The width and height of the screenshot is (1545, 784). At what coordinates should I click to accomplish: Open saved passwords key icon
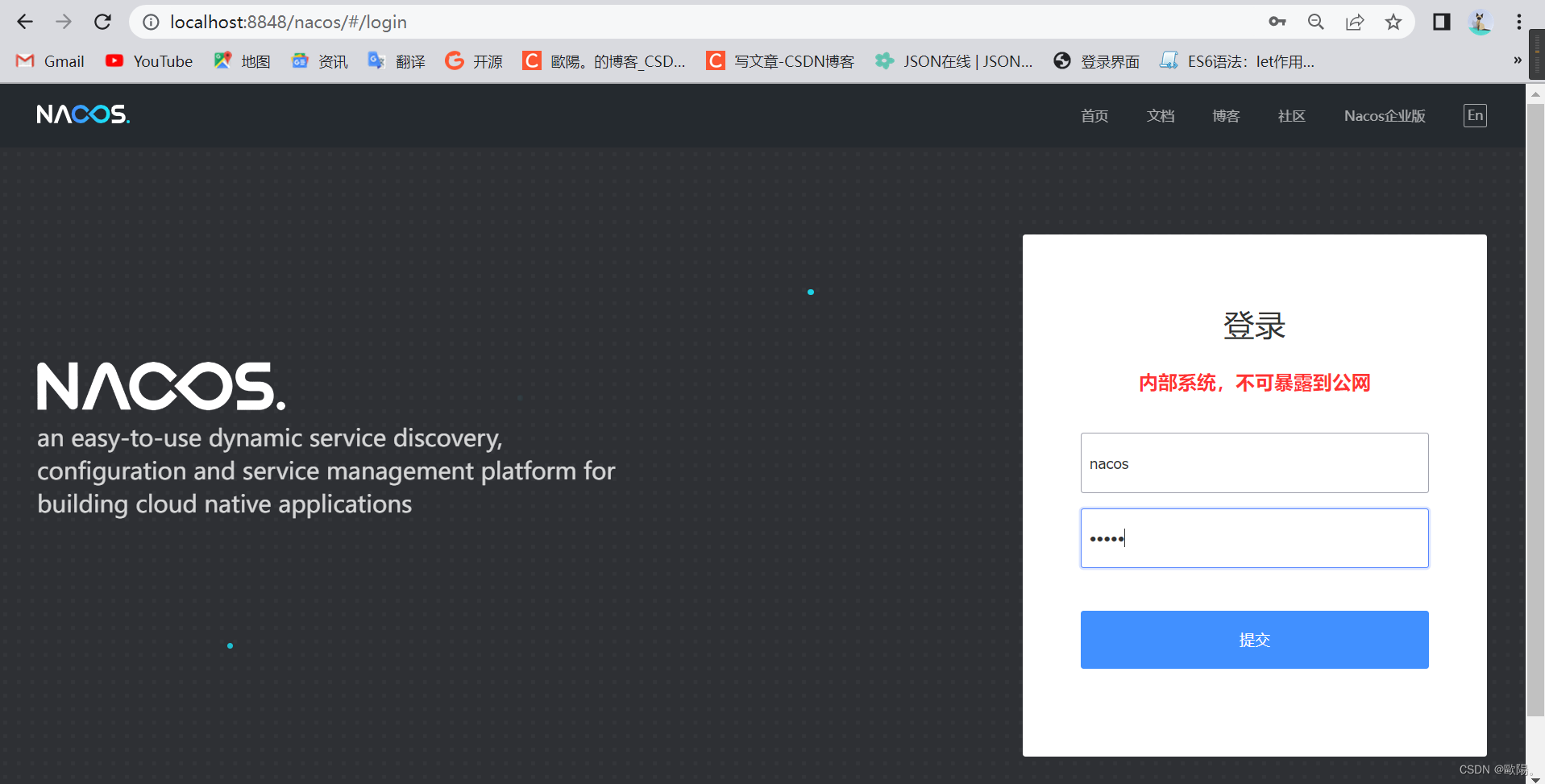(x=1277, y=22)
